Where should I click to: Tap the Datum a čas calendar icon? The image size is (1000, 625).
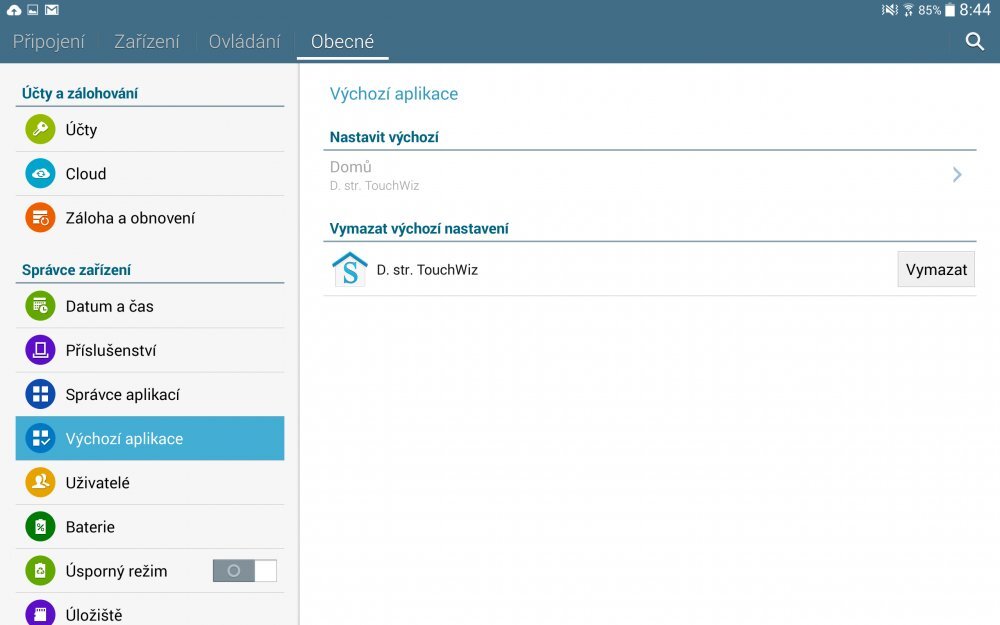point(40,307)
